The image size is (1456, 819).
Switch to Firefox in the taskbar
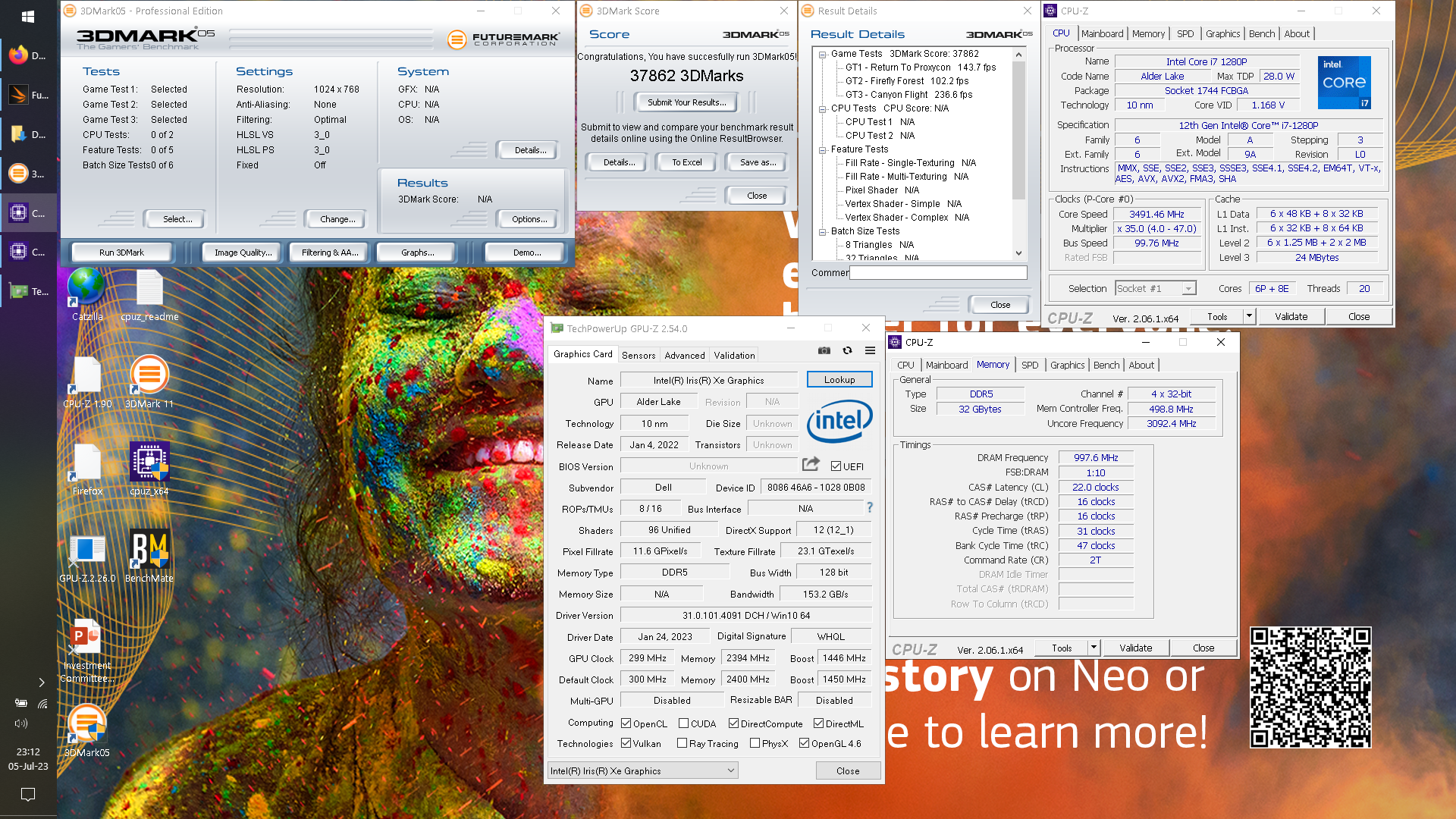click(28, 55)
